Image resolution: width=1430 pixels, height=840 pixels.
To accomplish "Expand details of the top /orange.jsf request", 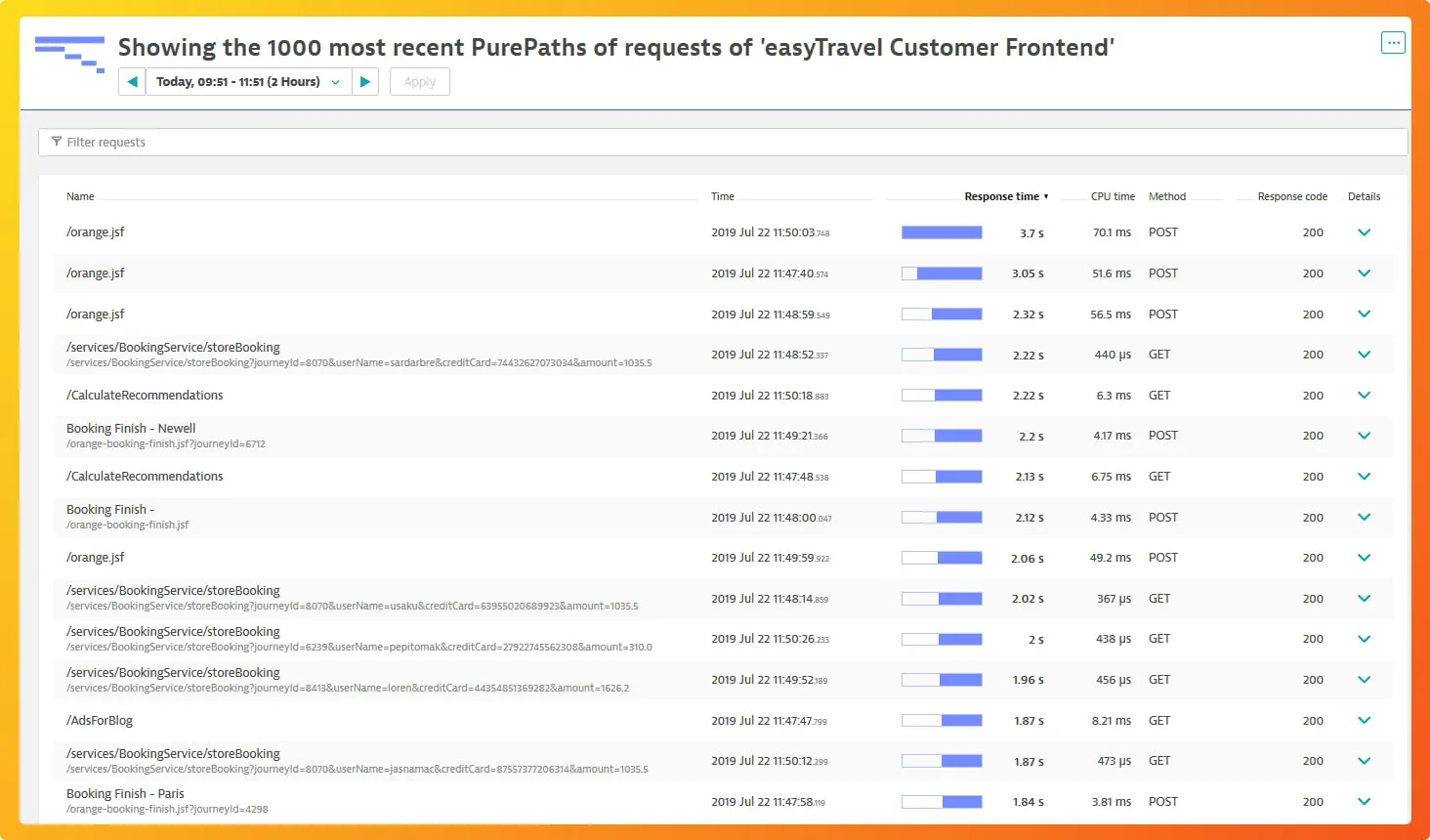I will [1364, 232].
